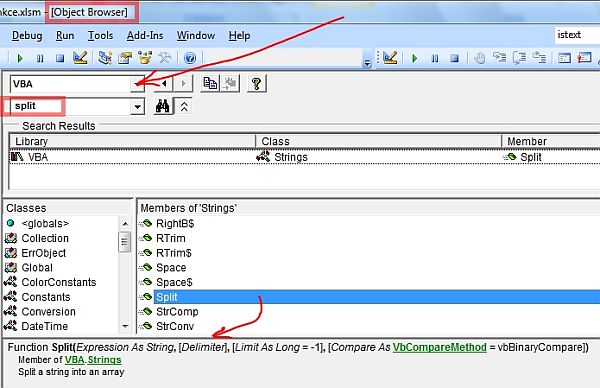600x388 pixels.
Task: Click Go Back arrow in Object Browser
Action: point(164,83)
